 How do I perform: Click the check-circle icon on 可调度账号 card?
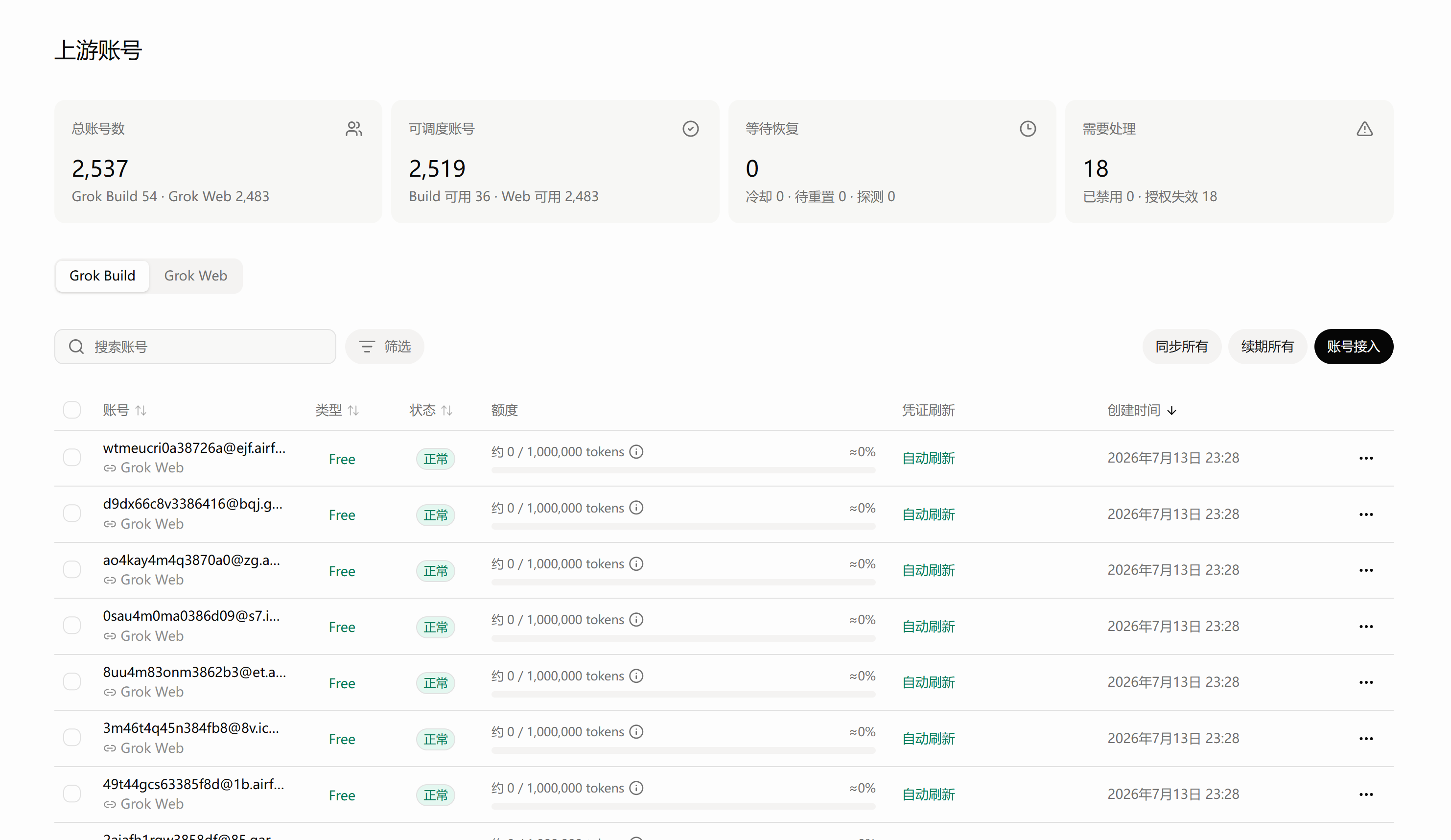(x=690, y=129)
